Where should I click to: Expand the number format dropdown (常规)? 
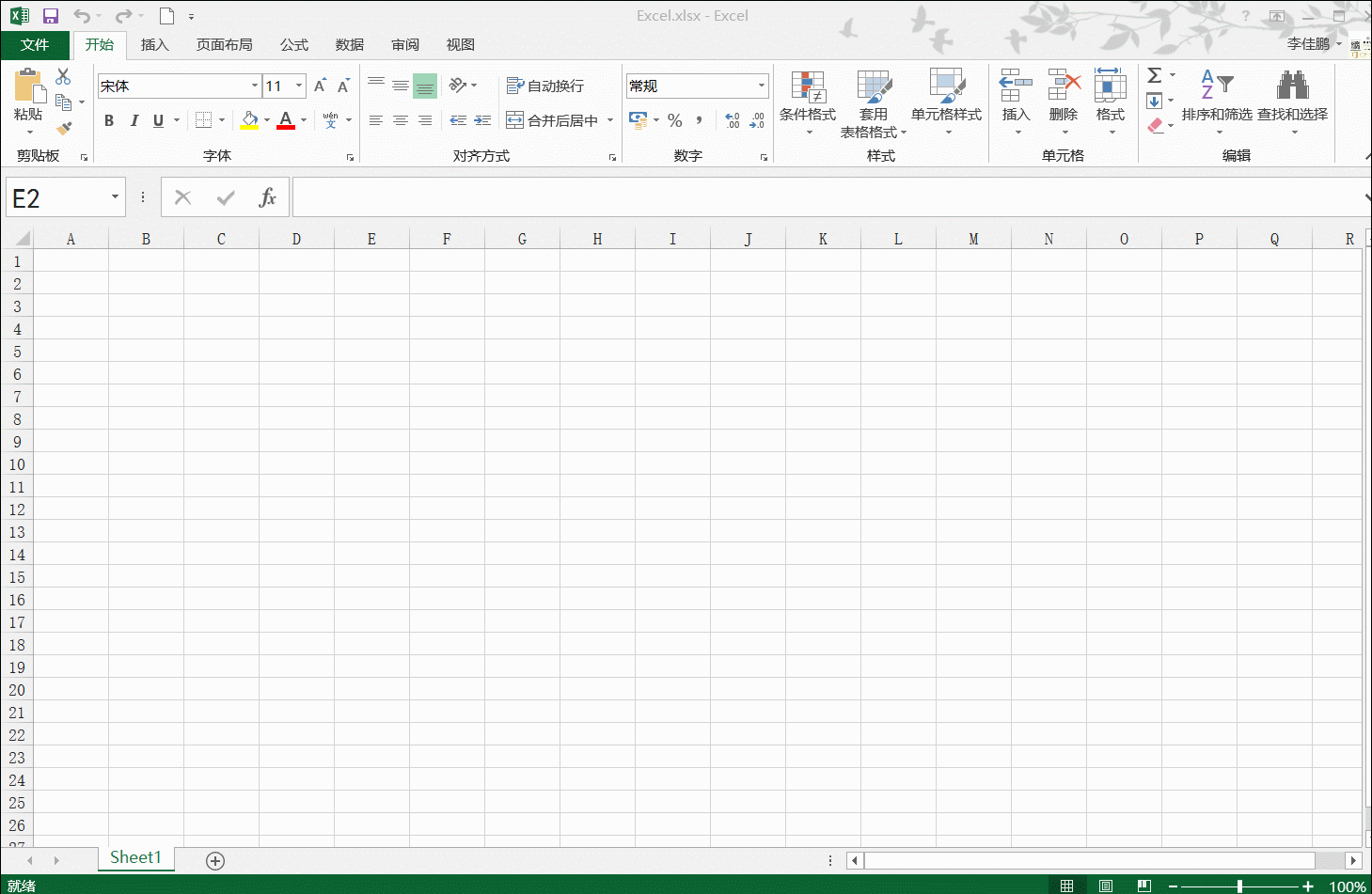click(x=761, y=86)
